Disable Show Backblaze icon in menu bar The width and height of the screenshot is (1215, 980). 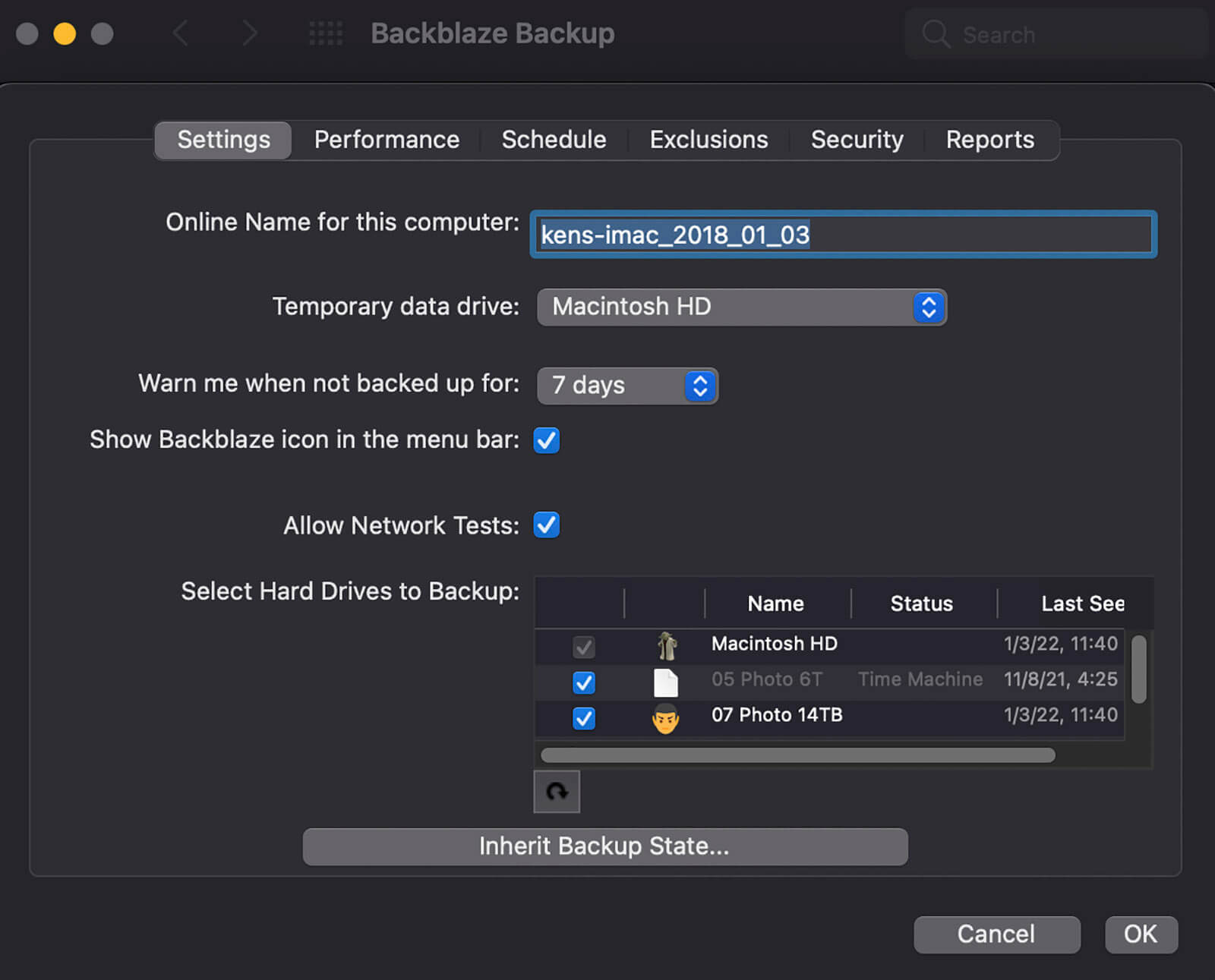[547, 440]
